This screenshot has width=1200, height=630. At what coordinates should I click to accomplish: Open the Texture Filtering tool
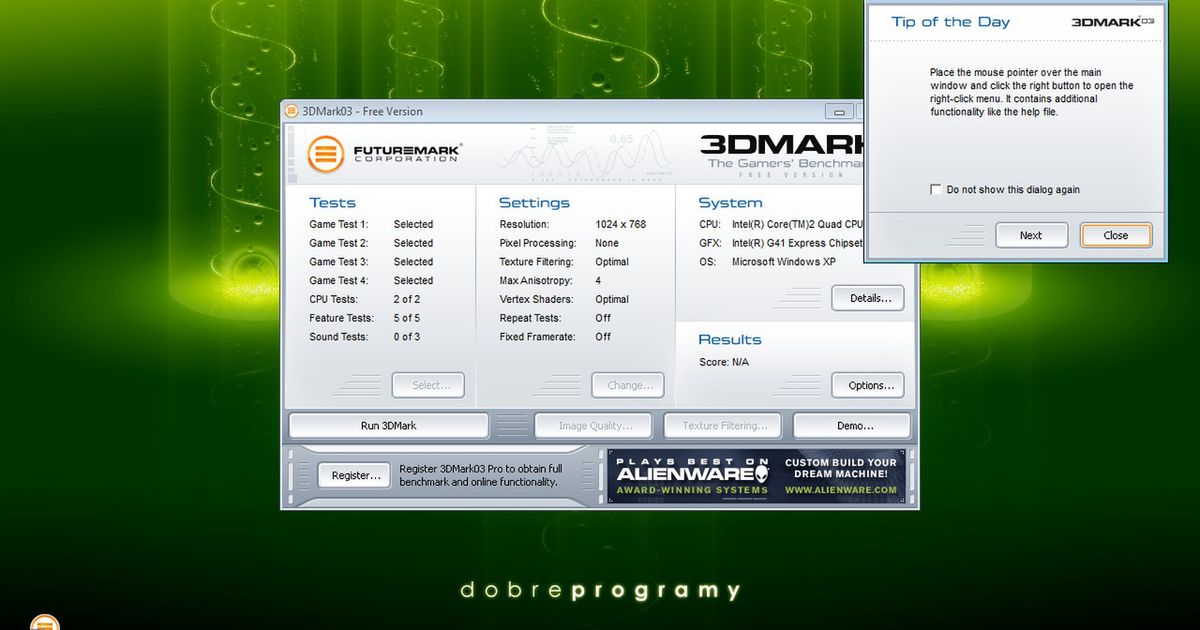(723, 425)
